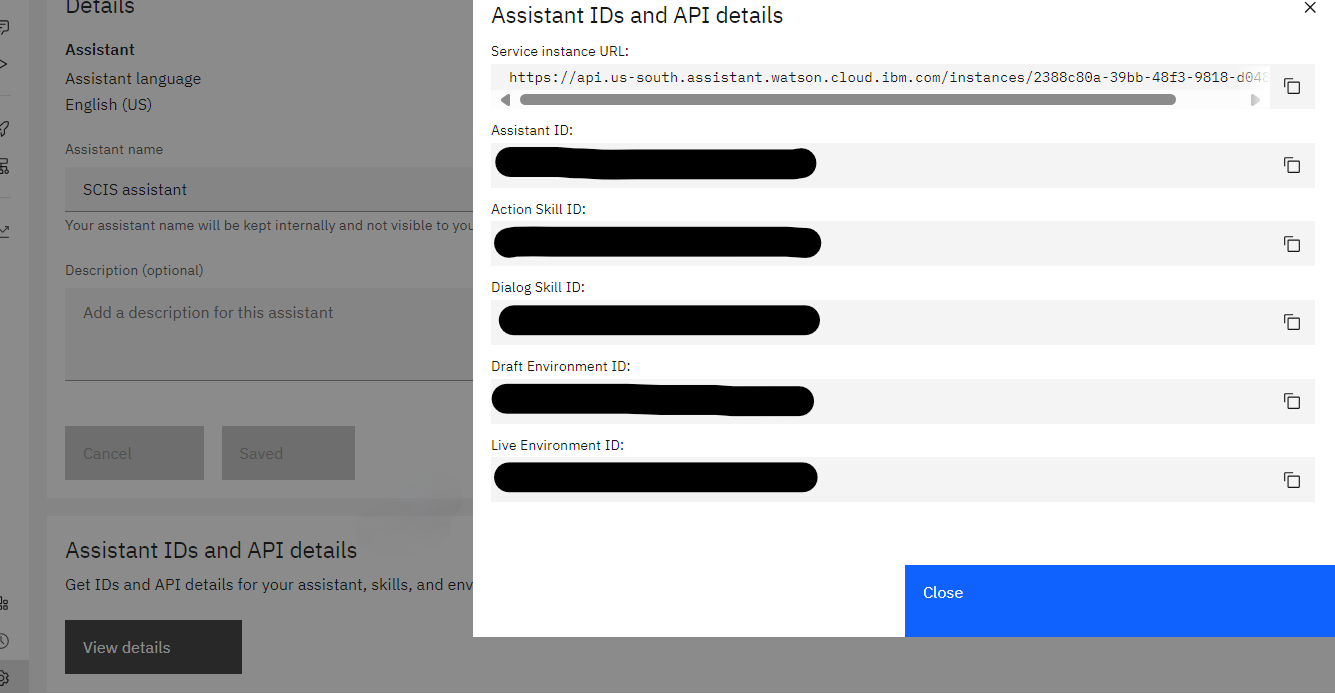Copy the Dialog Skill ID
Viewport: 1335px width, 693px height.
pos(1292,322)
